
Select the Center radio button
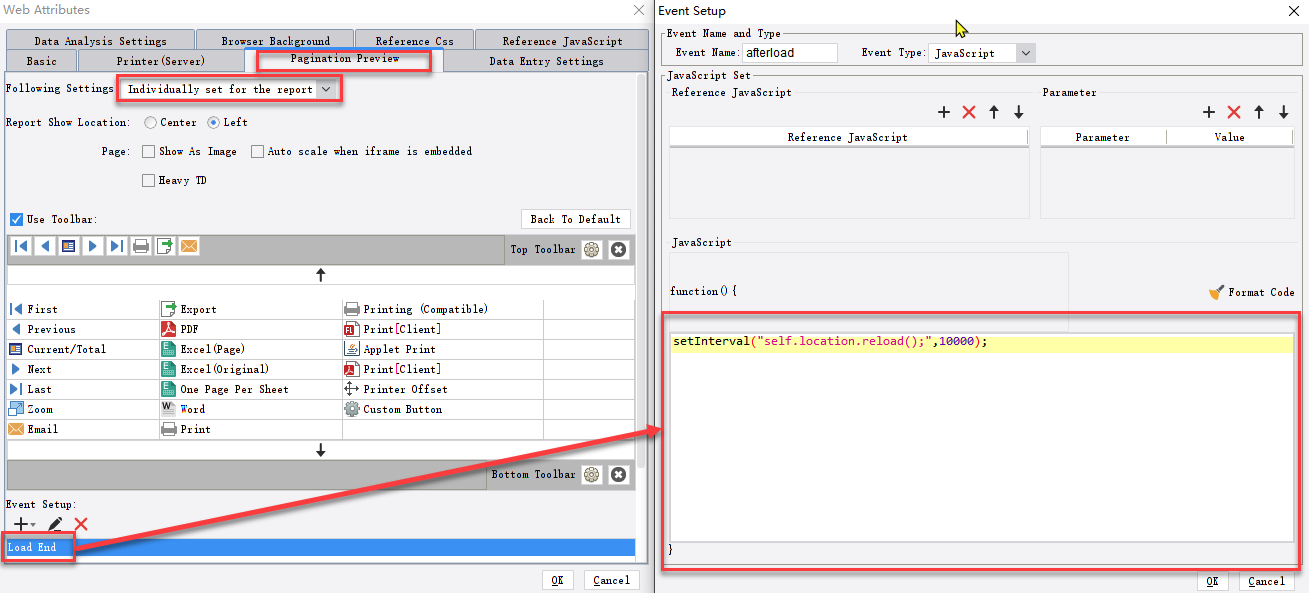point(150,123)
